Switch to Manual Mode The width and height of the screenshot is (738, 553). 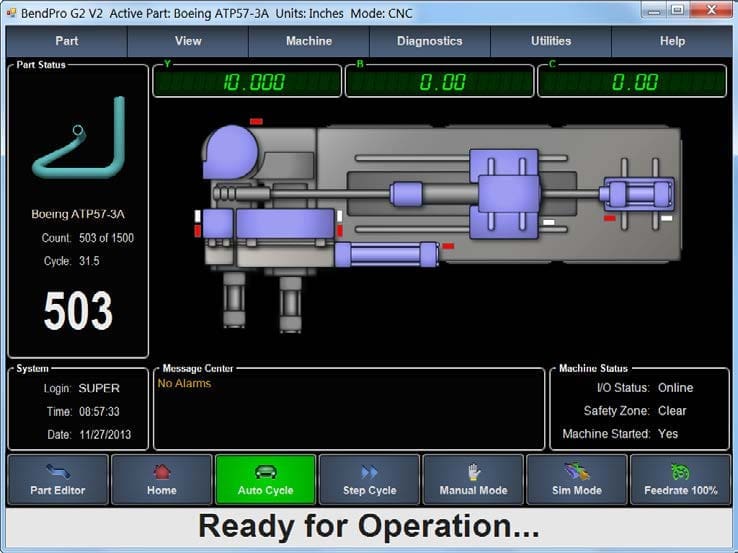473,480
